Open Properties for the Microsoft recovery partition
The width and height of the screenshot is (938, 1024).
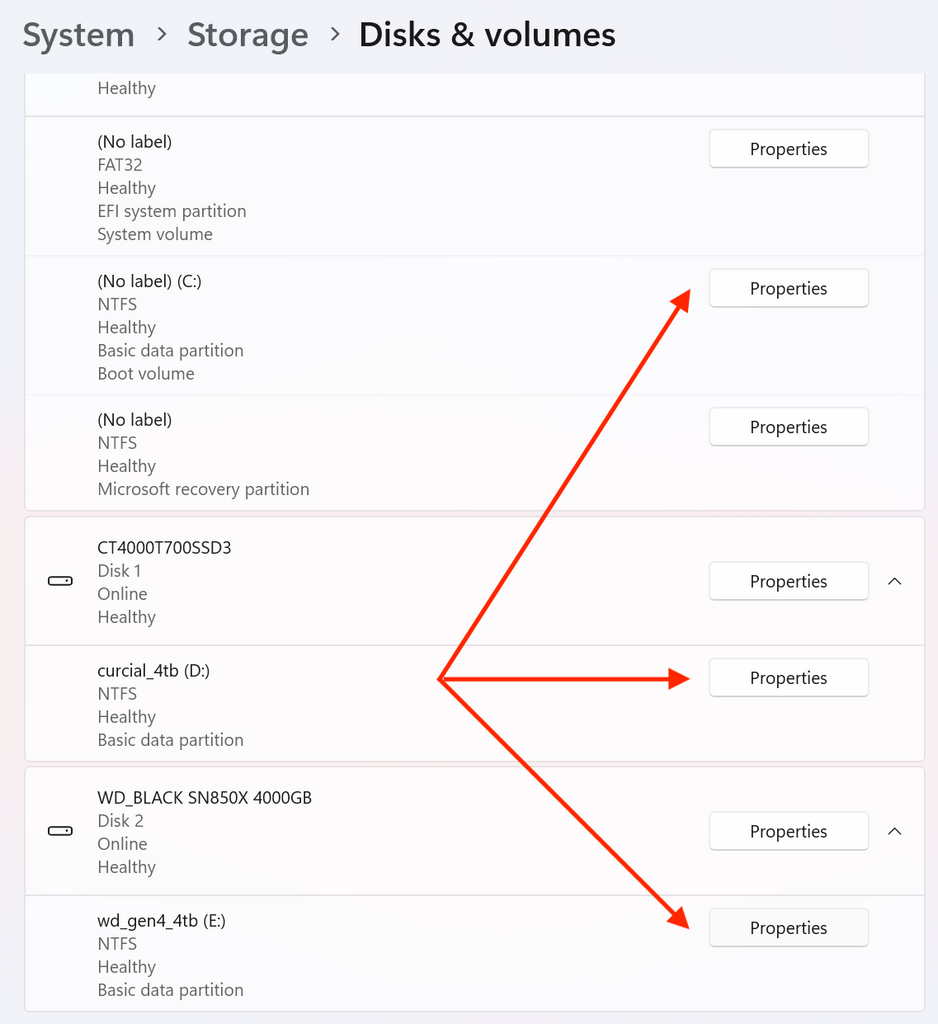[x=788, y=427]
